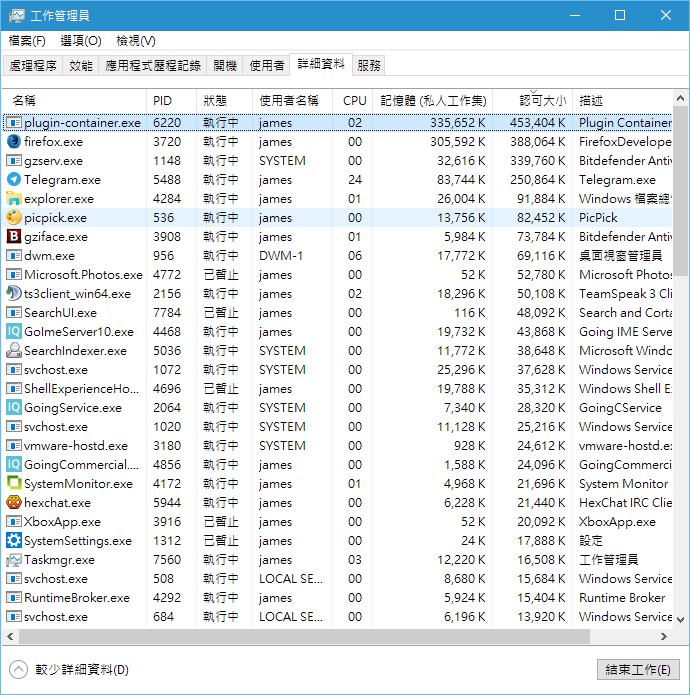This screenshot has width=690, height=695.
Task: Click the vertical scrollbar down arrow
Action: pyautogui.click(x=681, y=620)
